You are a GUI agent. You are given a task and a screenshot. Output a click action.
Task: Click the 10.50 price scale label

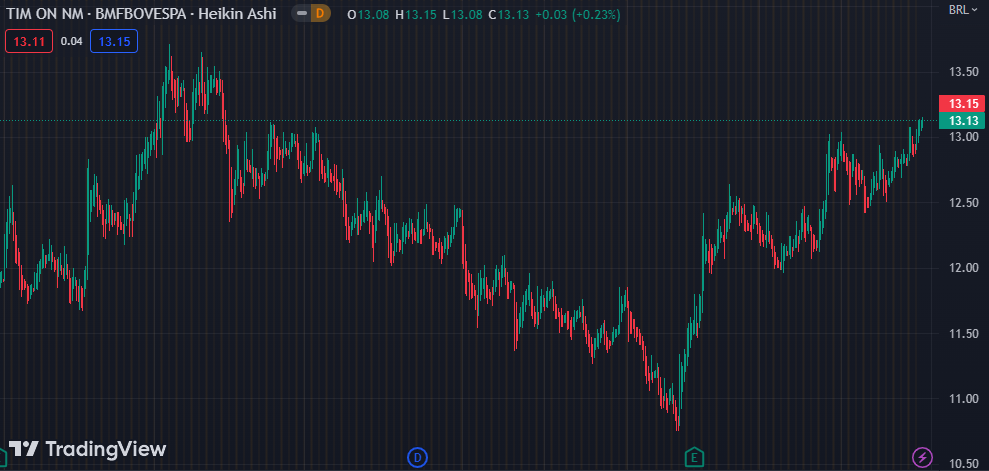pos(963,464)
